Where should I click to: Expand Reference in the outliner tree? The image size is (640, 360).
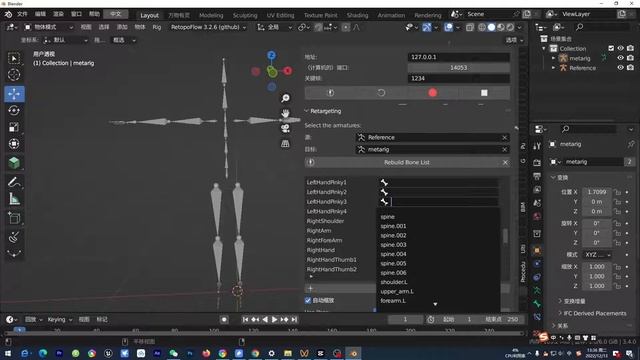553,68
